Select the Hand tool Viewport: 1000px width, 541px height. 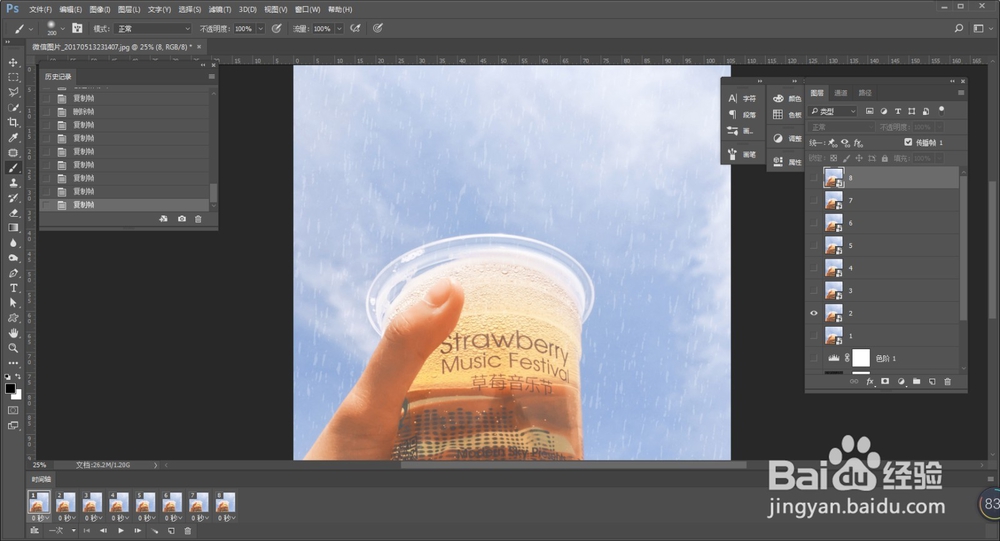coord(13,333)
